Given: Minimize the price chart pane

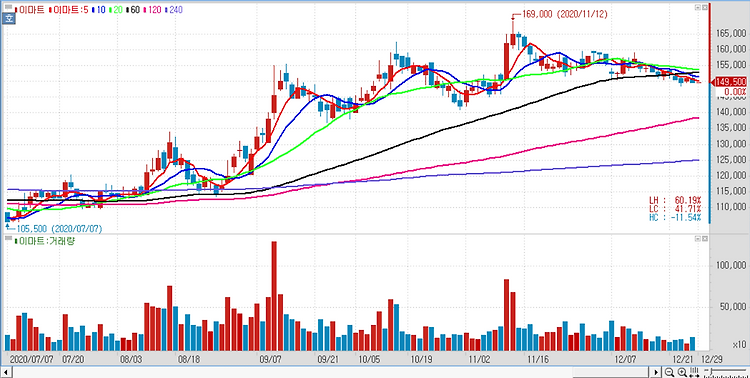Looking at the screenshot, I should click(x=698, y=7).
